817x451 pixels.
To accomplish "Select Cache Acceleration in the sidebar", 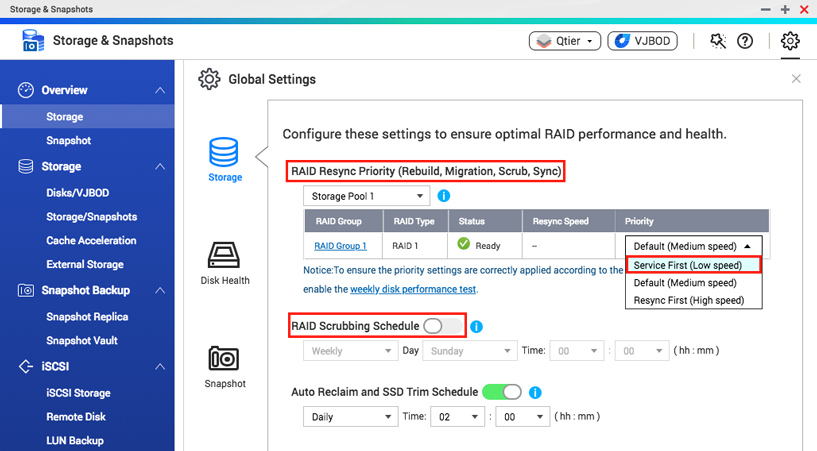I will coord(91,241).
